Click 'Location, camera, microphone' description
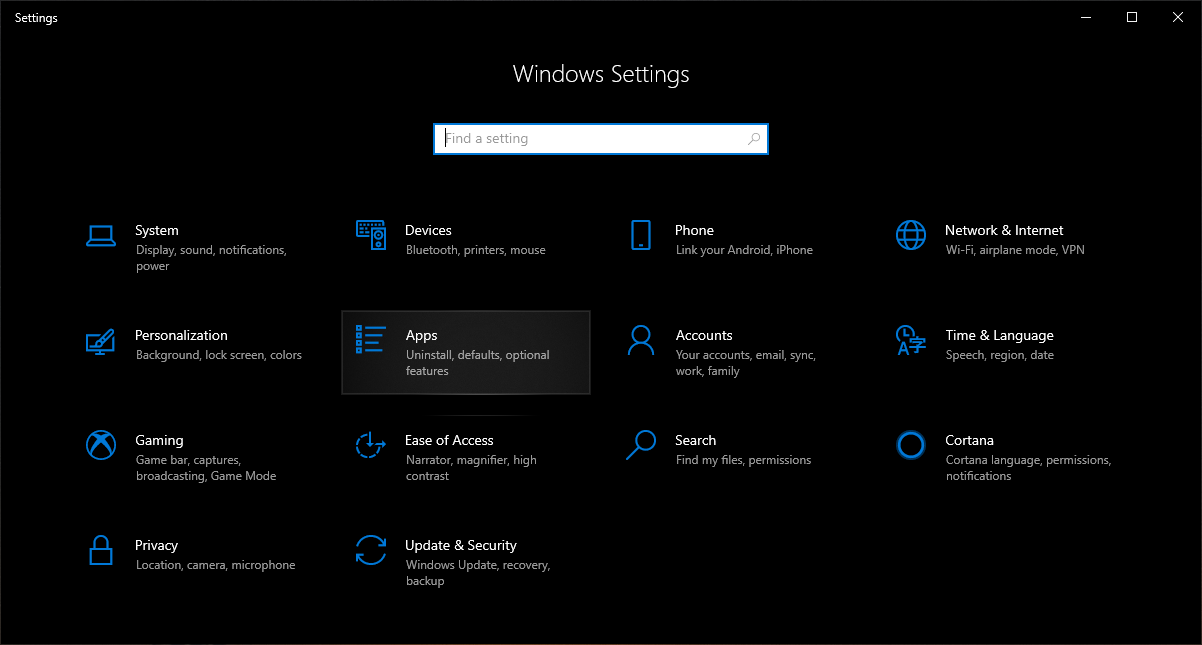The width and height of the screenshot is (1202, 645). pyautogui.click(x=216, y=565)
